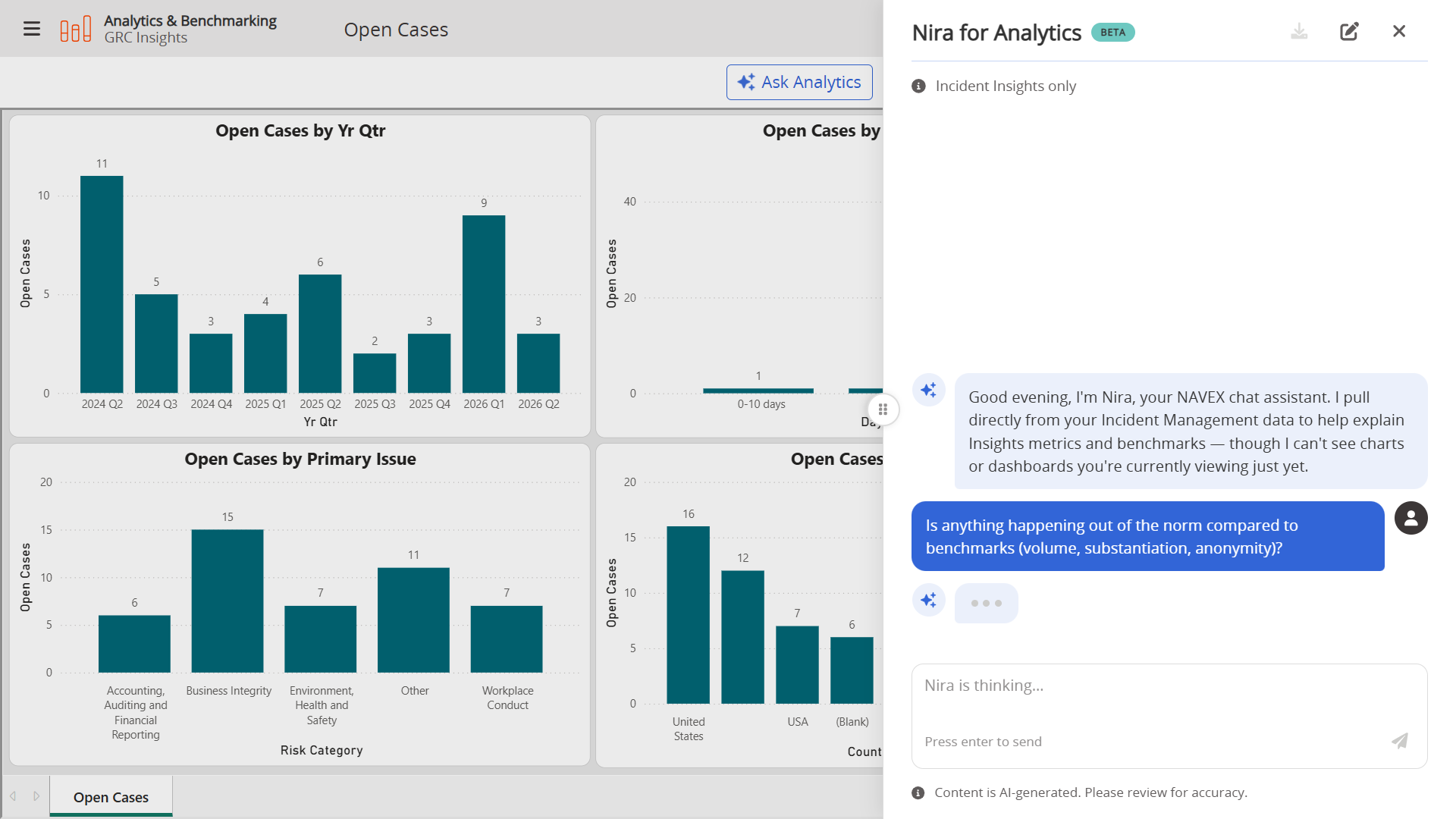Click Nira's greeting message bubble
This screenshot has height=819, width=1456.
pos(1191,431)
